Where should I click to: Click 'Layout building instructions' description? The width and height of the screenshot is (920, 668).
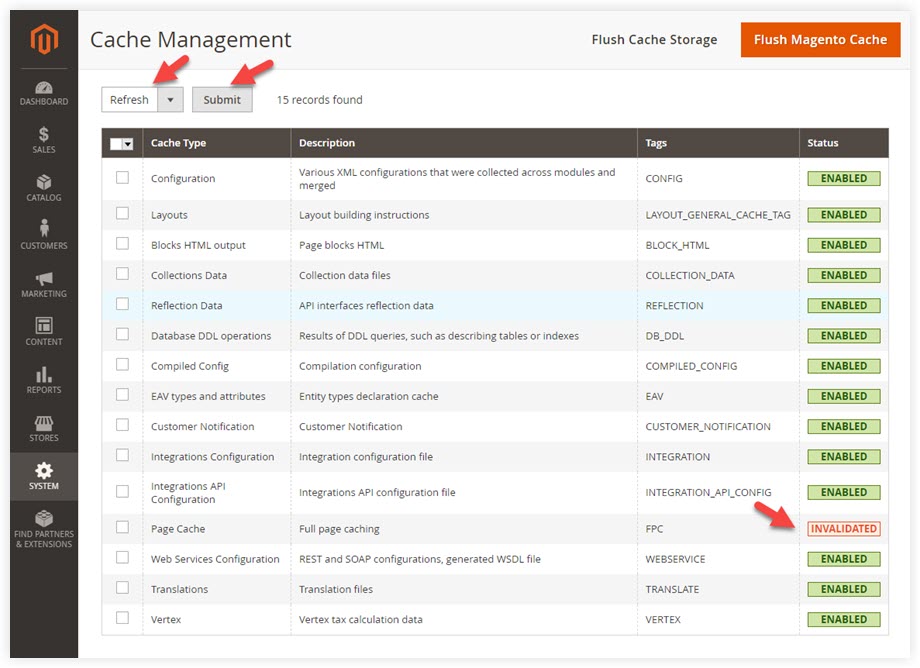click(364, 215)
